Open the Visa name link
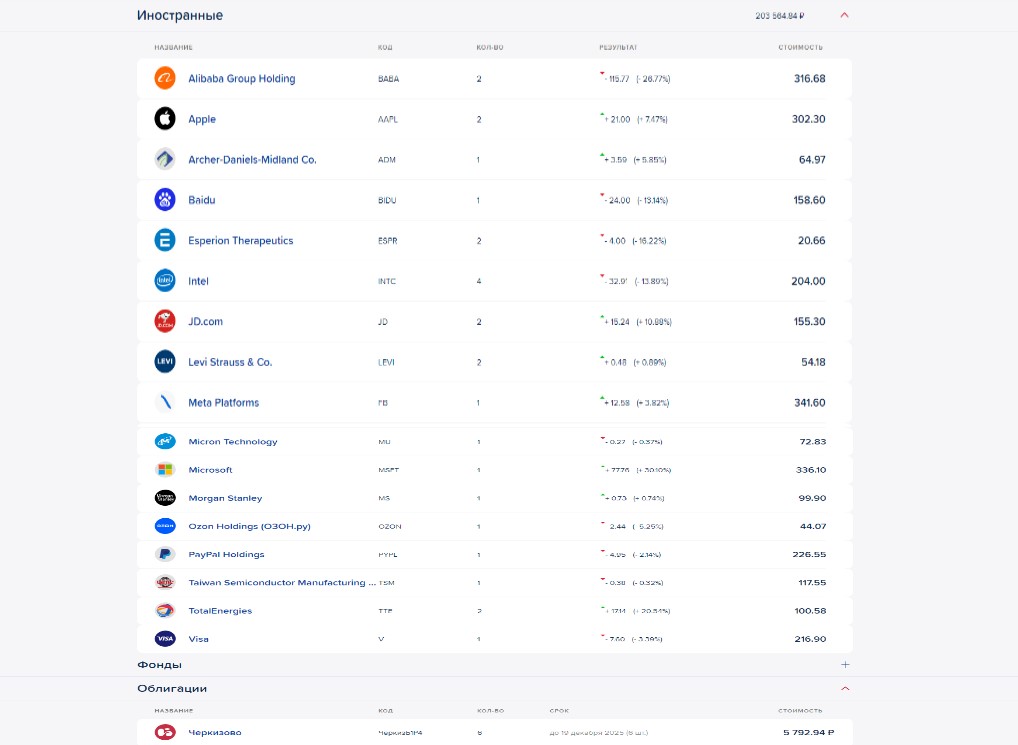 pyautogui.click(x=199, y=639)
